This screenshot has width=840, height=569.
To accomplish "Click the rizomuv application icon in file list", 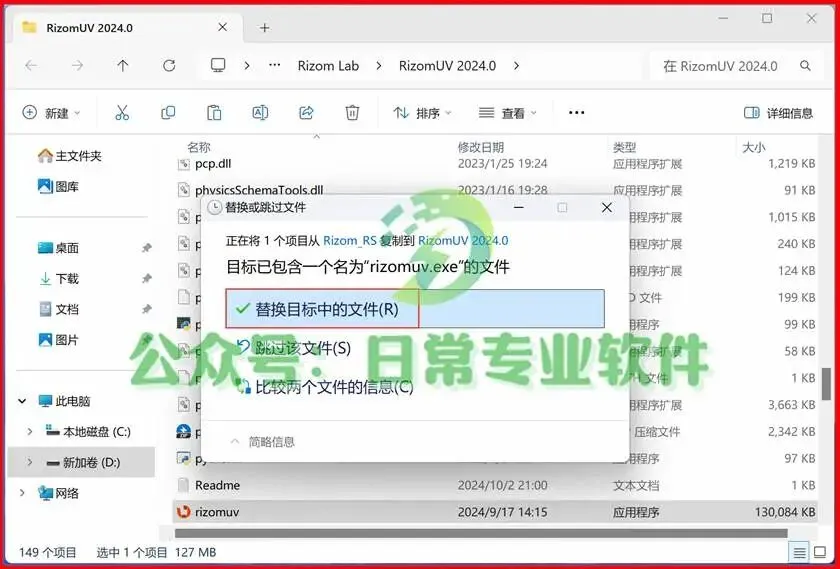I will pos(183,512).
